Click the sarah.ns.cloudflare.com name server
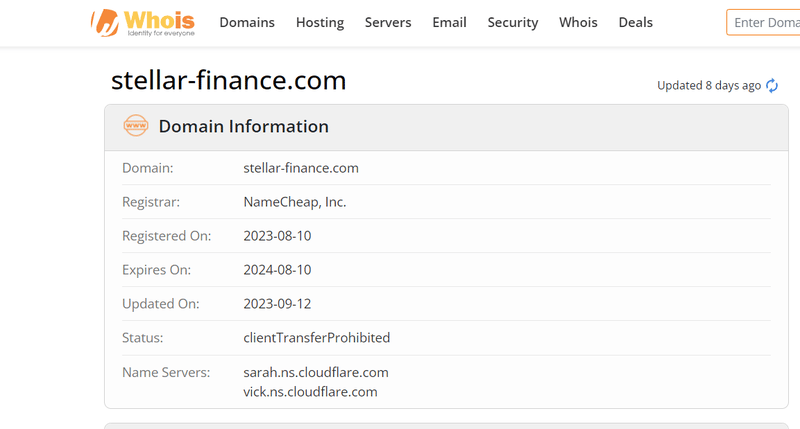This screenshot has height=429, width=800. pyautogui.click(x=316, y=372)
